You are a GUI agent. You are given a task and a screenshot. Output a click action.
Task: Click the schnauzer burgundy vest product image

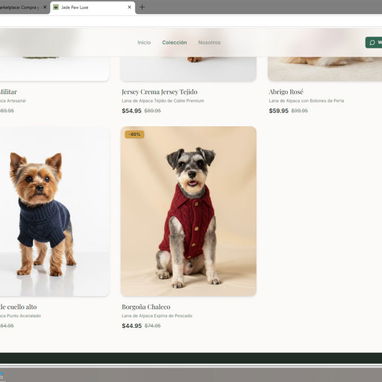pos(188,211)
